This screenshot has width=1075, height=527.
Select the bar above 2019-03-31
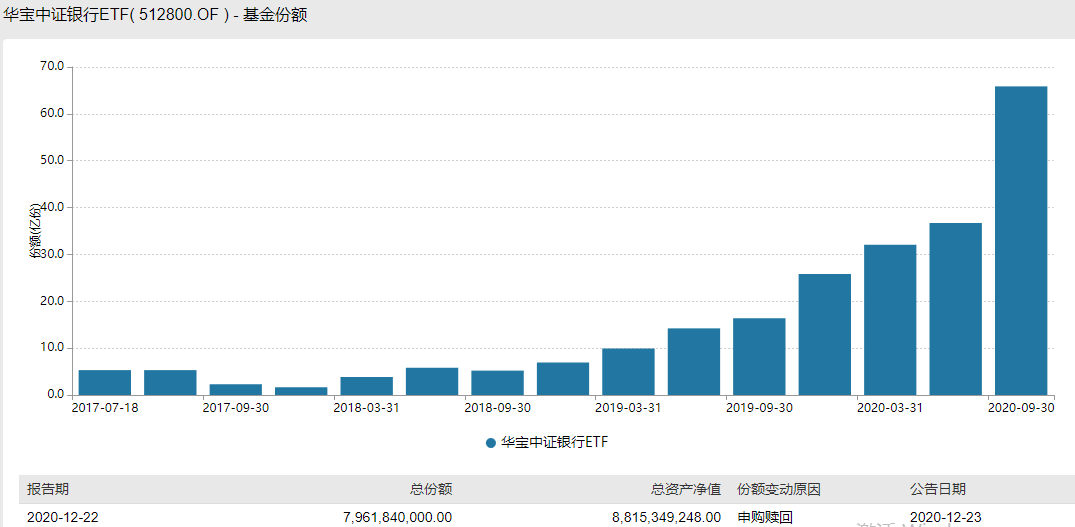628,372
